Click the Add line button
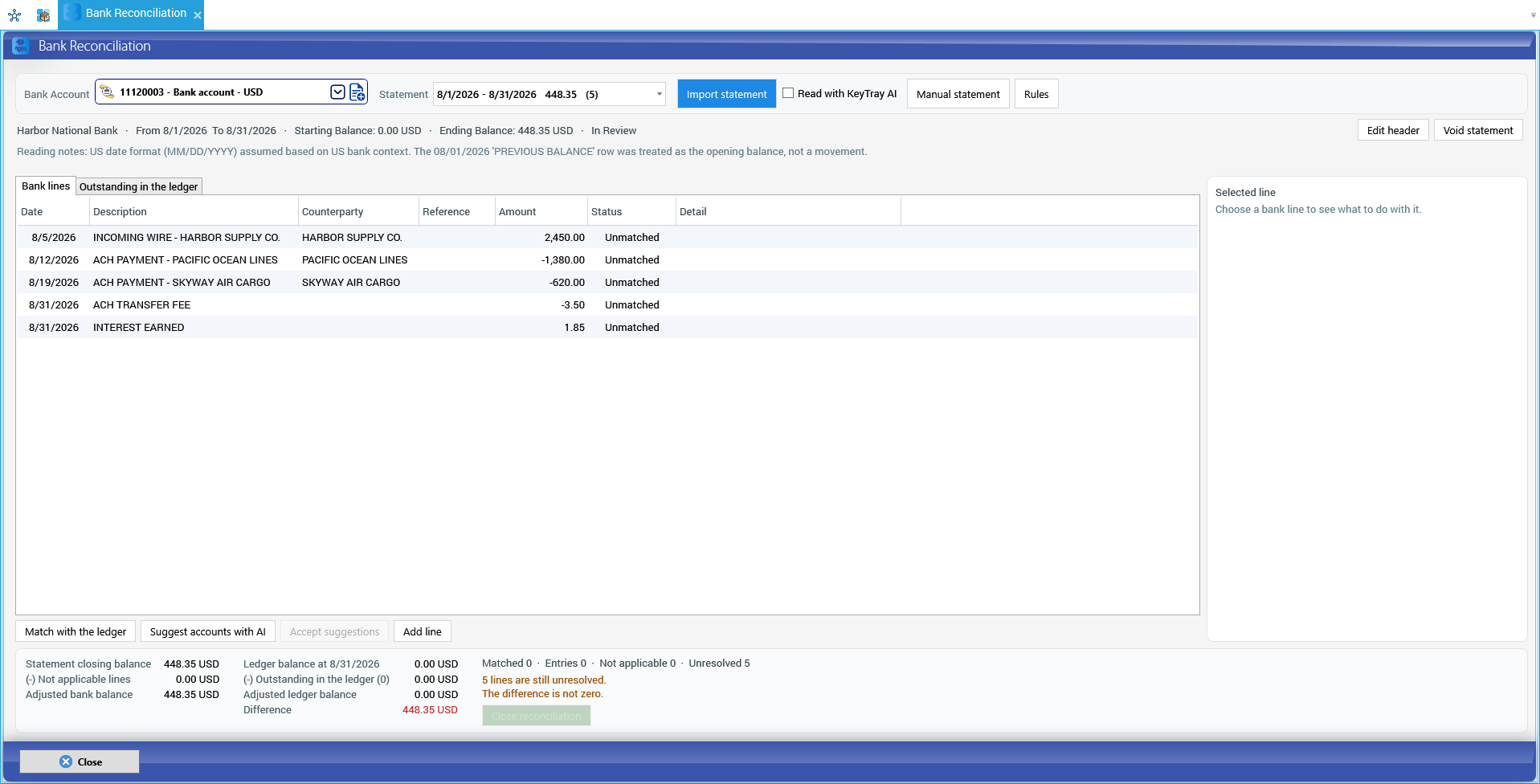The width and height of the screenshot is (1540, 784). [x=423, y=631]
